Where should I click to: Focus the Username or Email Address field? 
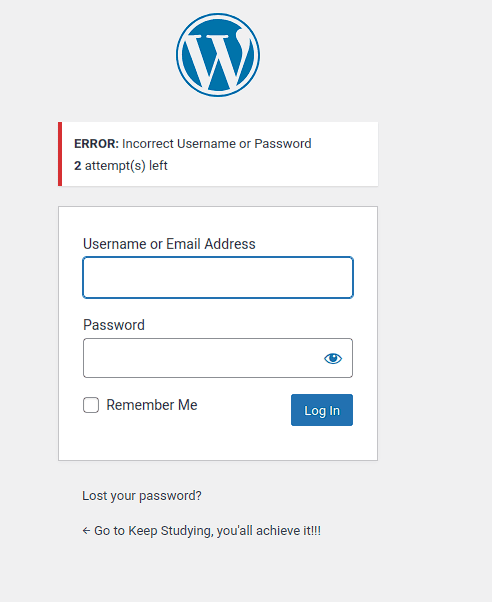(218, 278)
